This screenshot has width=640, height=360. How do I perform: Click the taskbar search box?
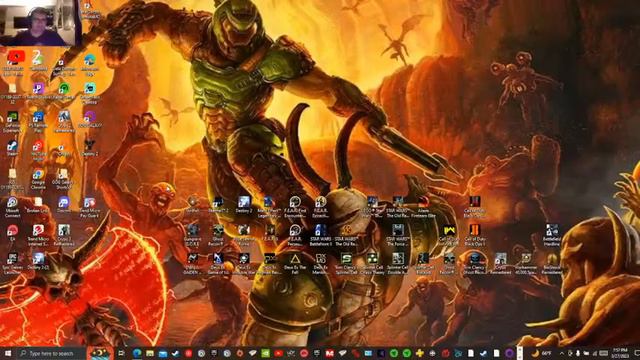click(51, 353)
